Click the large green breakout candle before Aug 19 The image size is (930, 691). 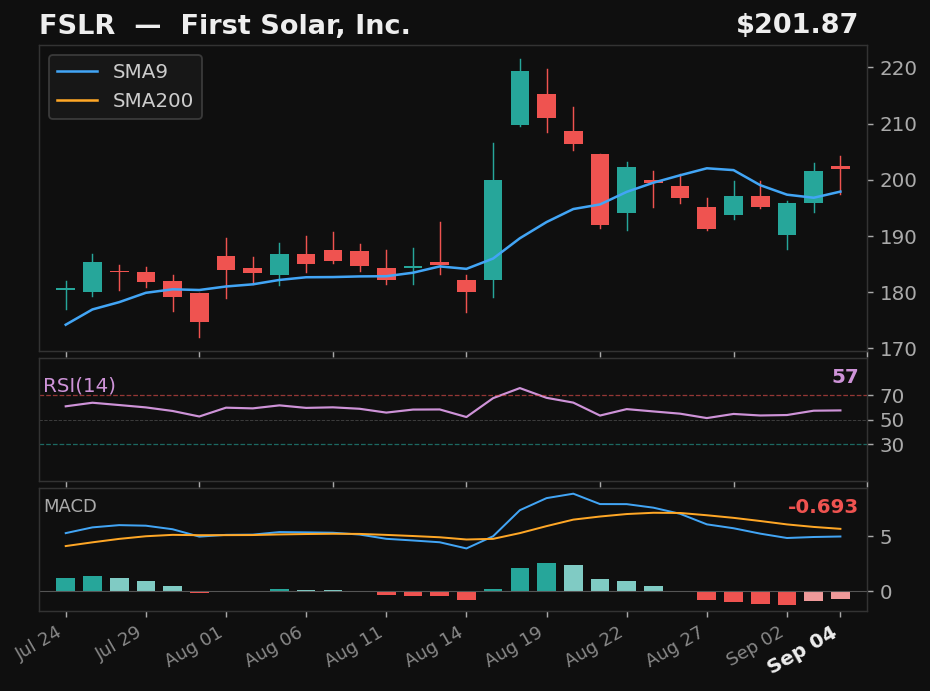click(x=493, y=230)
